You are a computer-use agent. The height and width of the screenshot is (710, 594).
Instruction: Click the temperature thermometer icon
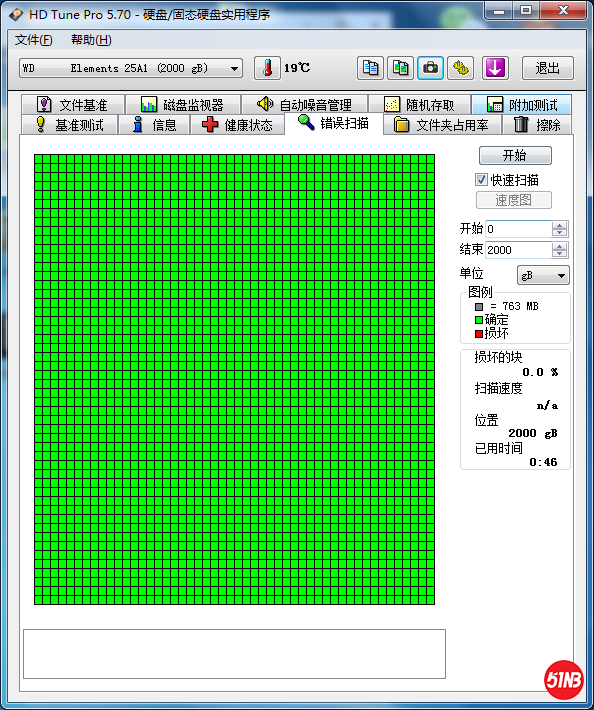pyautogui.click(x=267, y=68)
